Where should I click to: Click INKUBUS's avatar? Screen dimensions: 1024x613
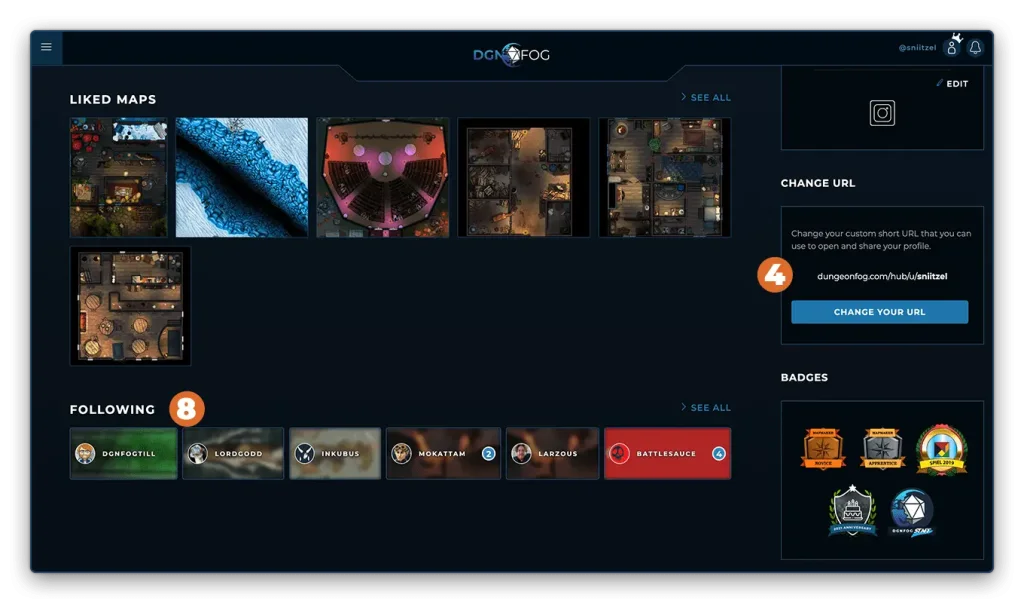coord(304,453)
